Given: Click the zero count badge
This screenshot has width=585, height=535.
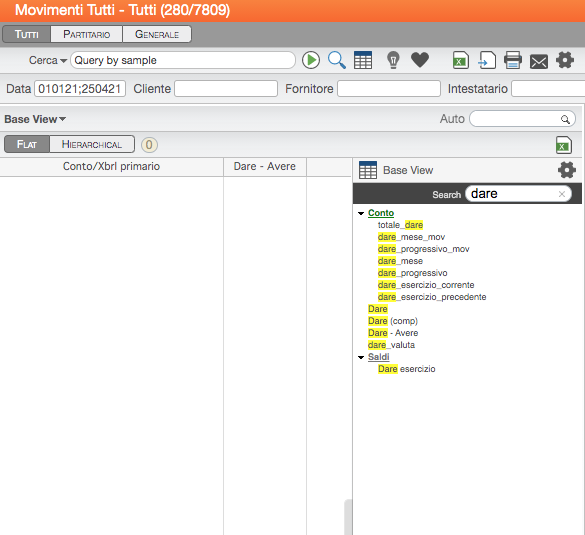Looking at the screenshot, I should coord(149,145).
